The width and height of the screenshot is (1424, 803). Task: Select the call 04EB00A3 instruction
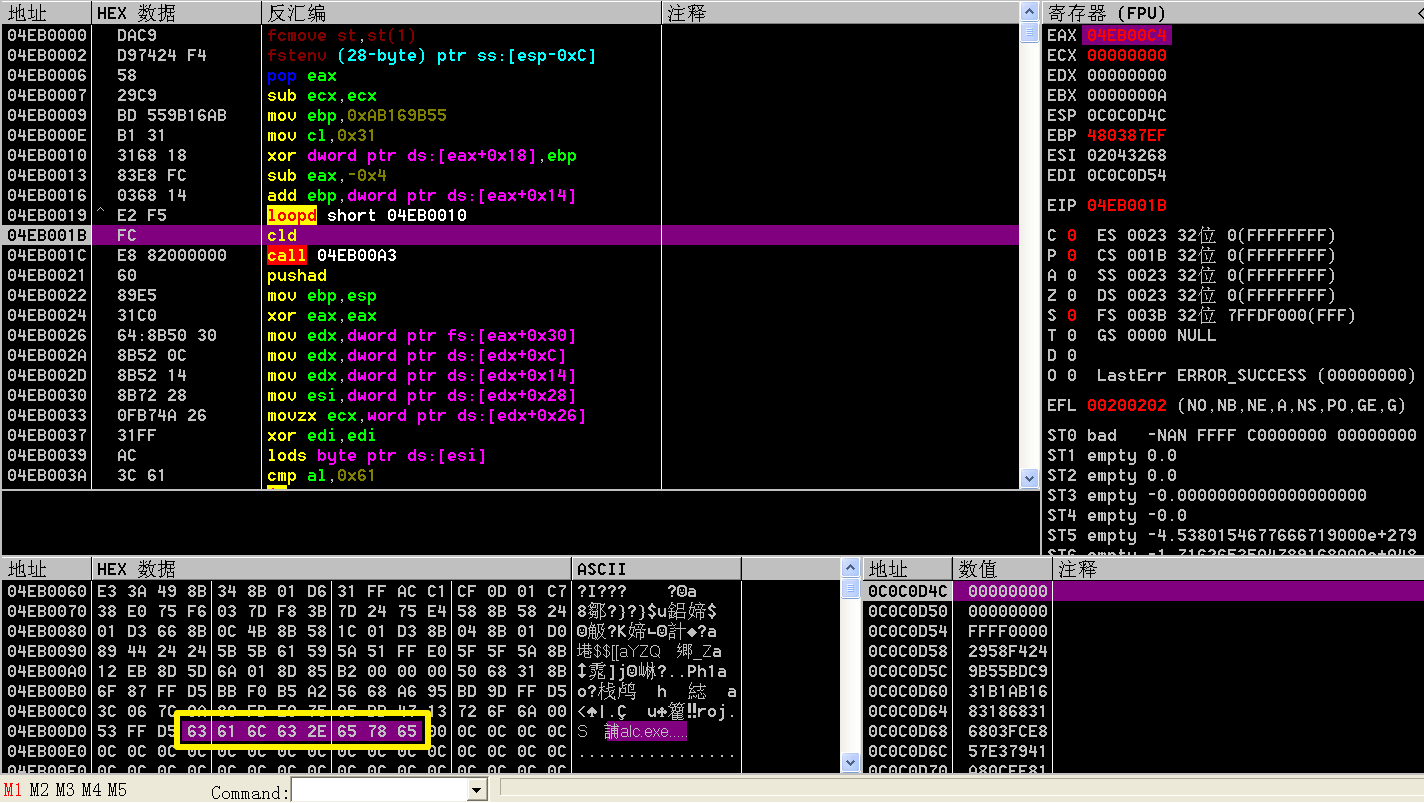click(331, 255)
